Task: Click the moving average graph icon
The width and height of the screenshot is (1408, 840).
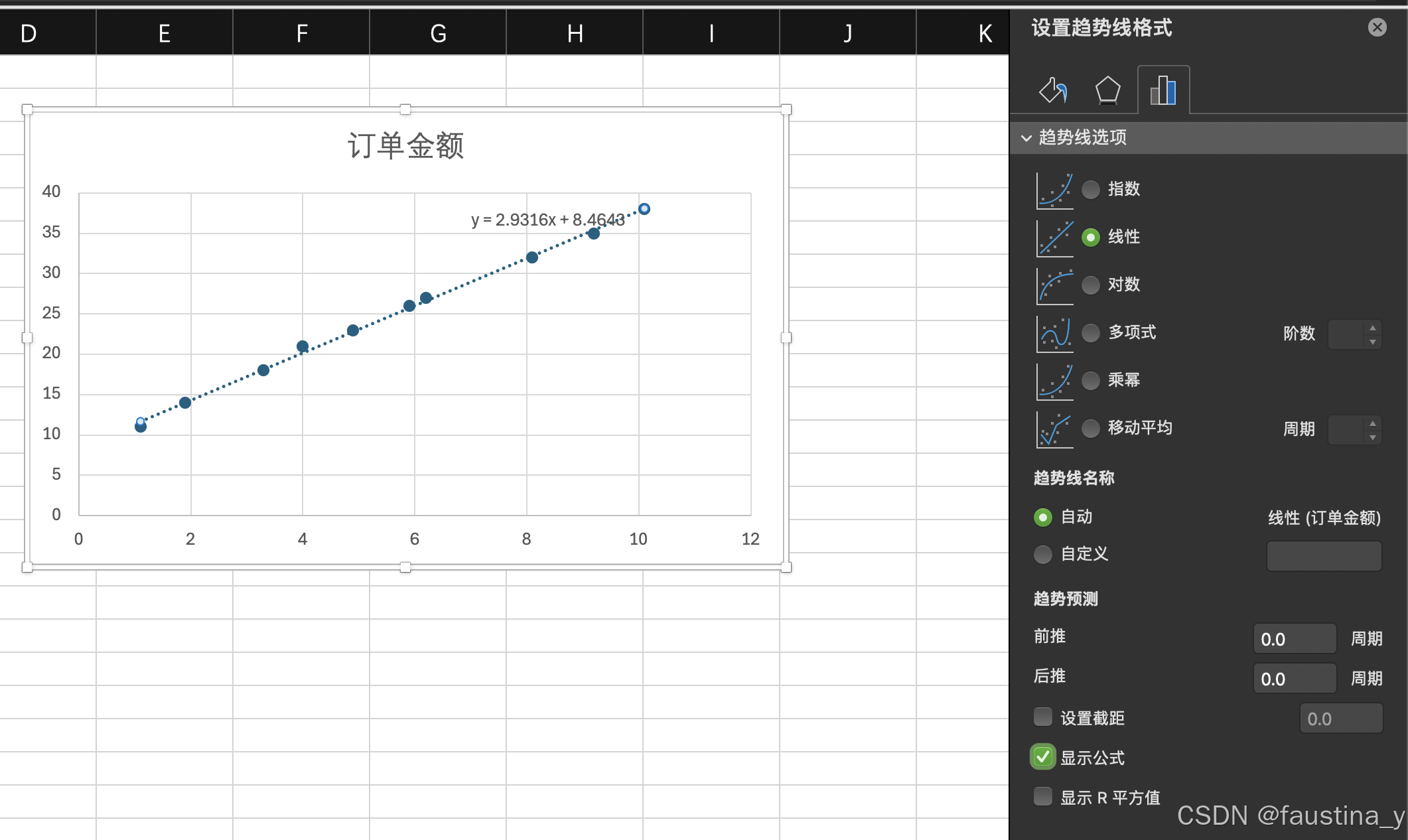Action: pos(1055,429)
